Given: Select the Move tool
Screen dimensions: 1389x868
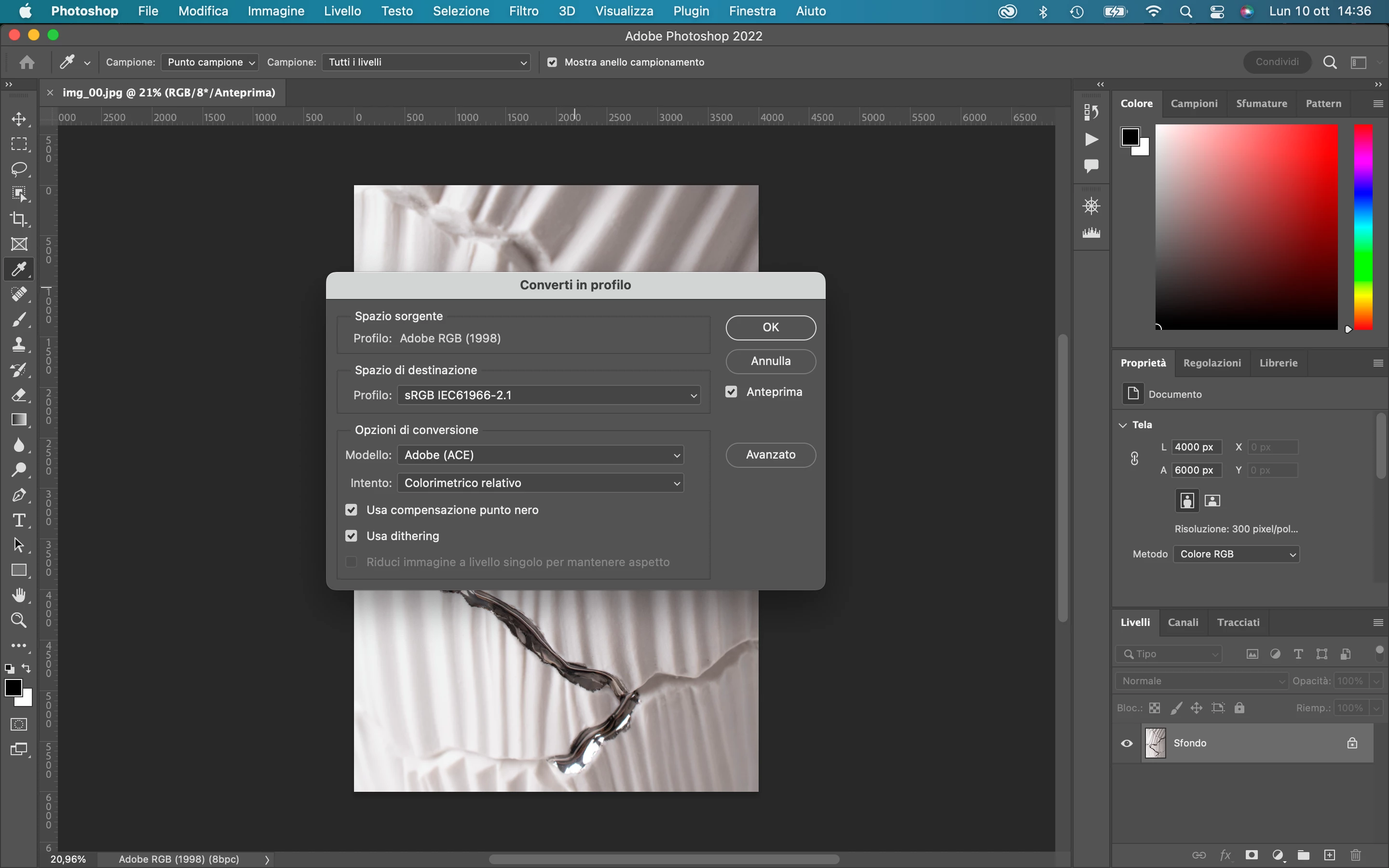Looking at the screenshot, I should (x=19, y=120).
